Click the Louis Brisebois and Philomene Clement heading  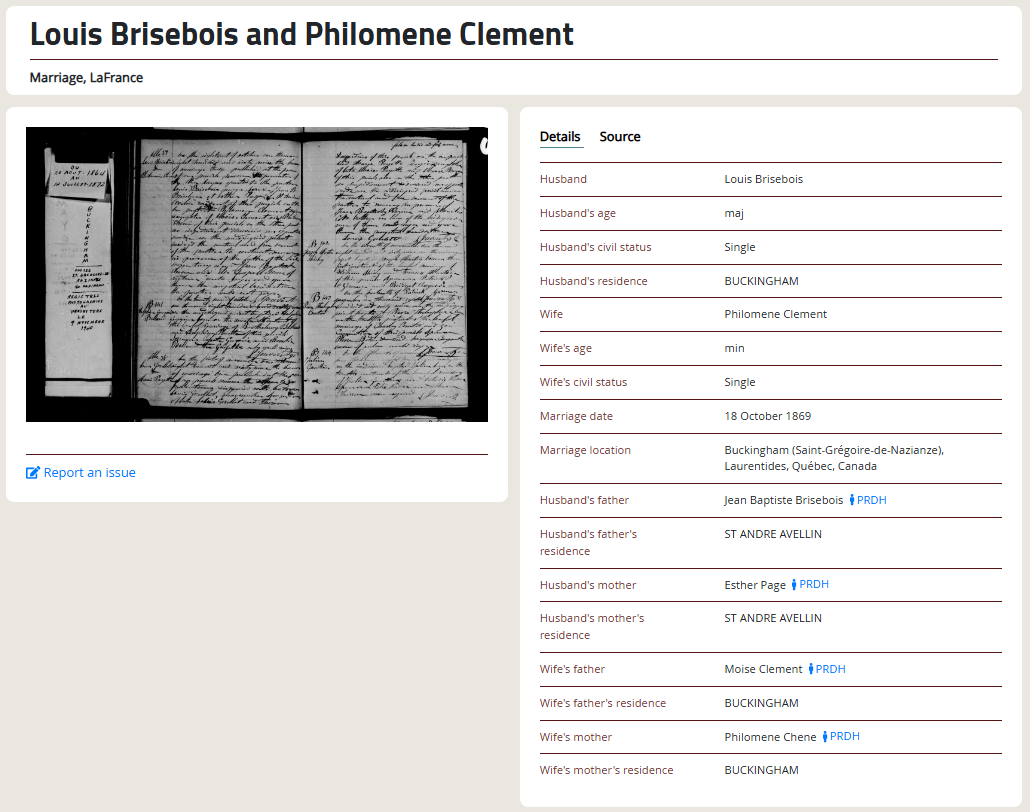[x=302, y=34]
